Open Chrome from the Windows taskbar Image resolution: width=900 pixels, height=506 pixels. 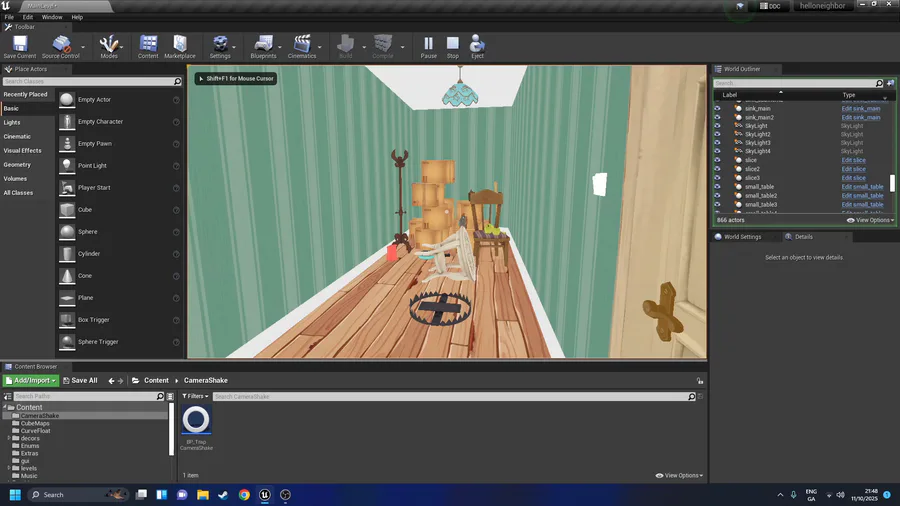coord(244,495)
